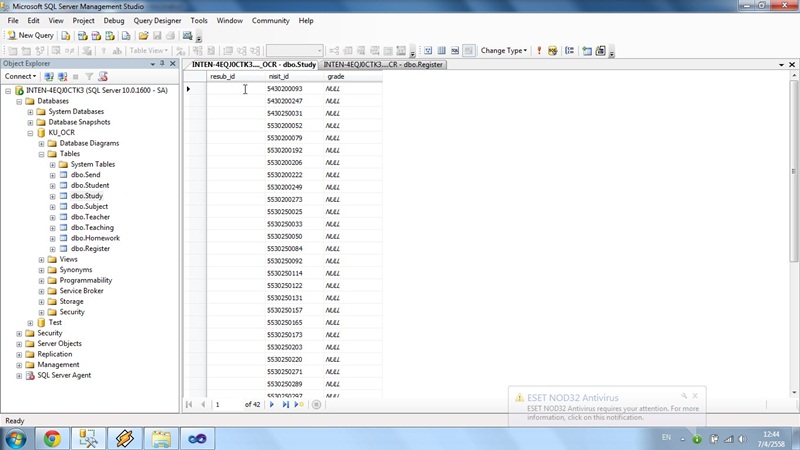
Task: Click the Execute SQL red exclamation icon
Action: [x=539, y=50]
